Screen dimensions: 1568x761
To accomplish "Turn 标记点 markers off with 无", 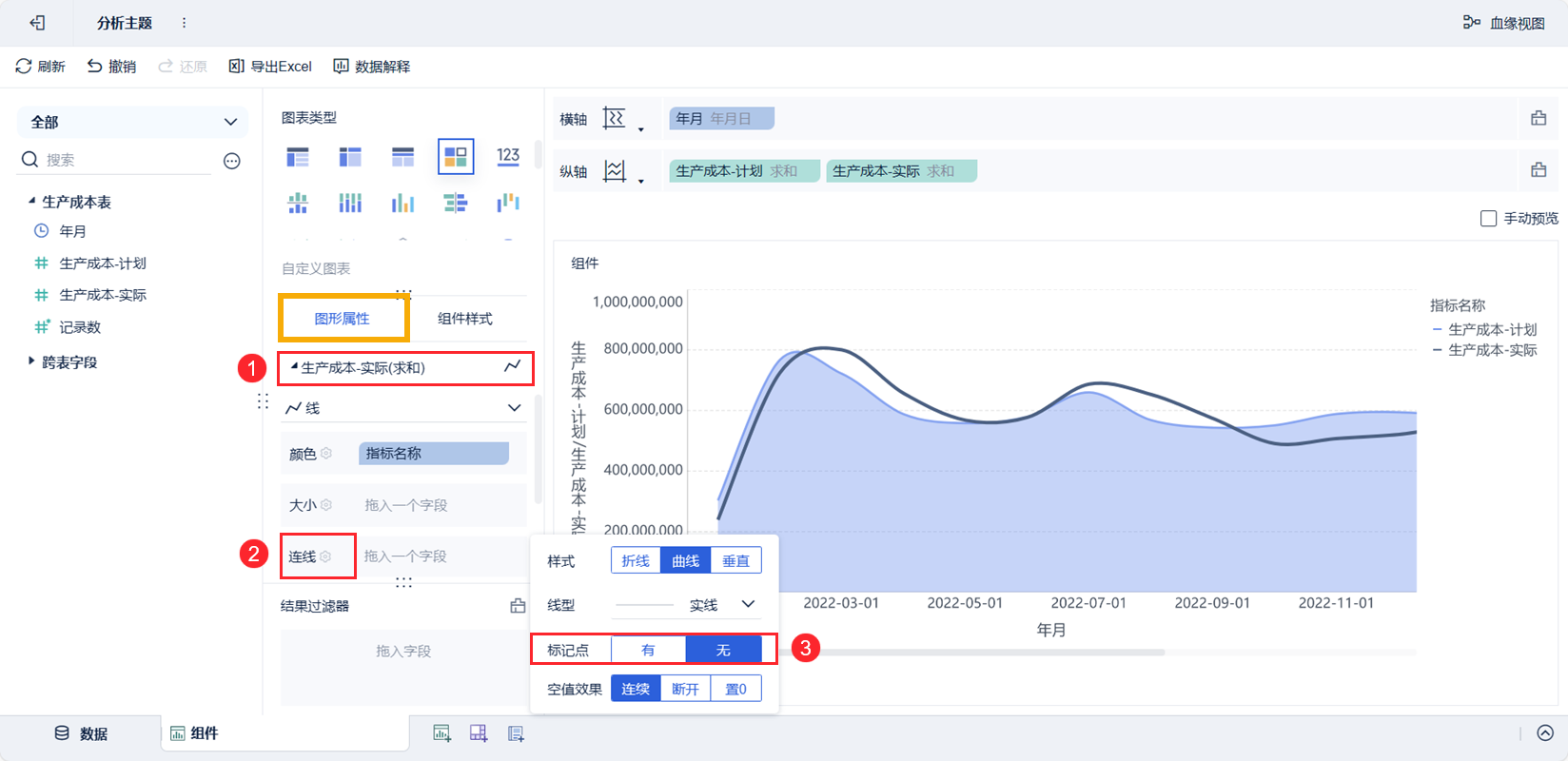I will tap(723, 650).
